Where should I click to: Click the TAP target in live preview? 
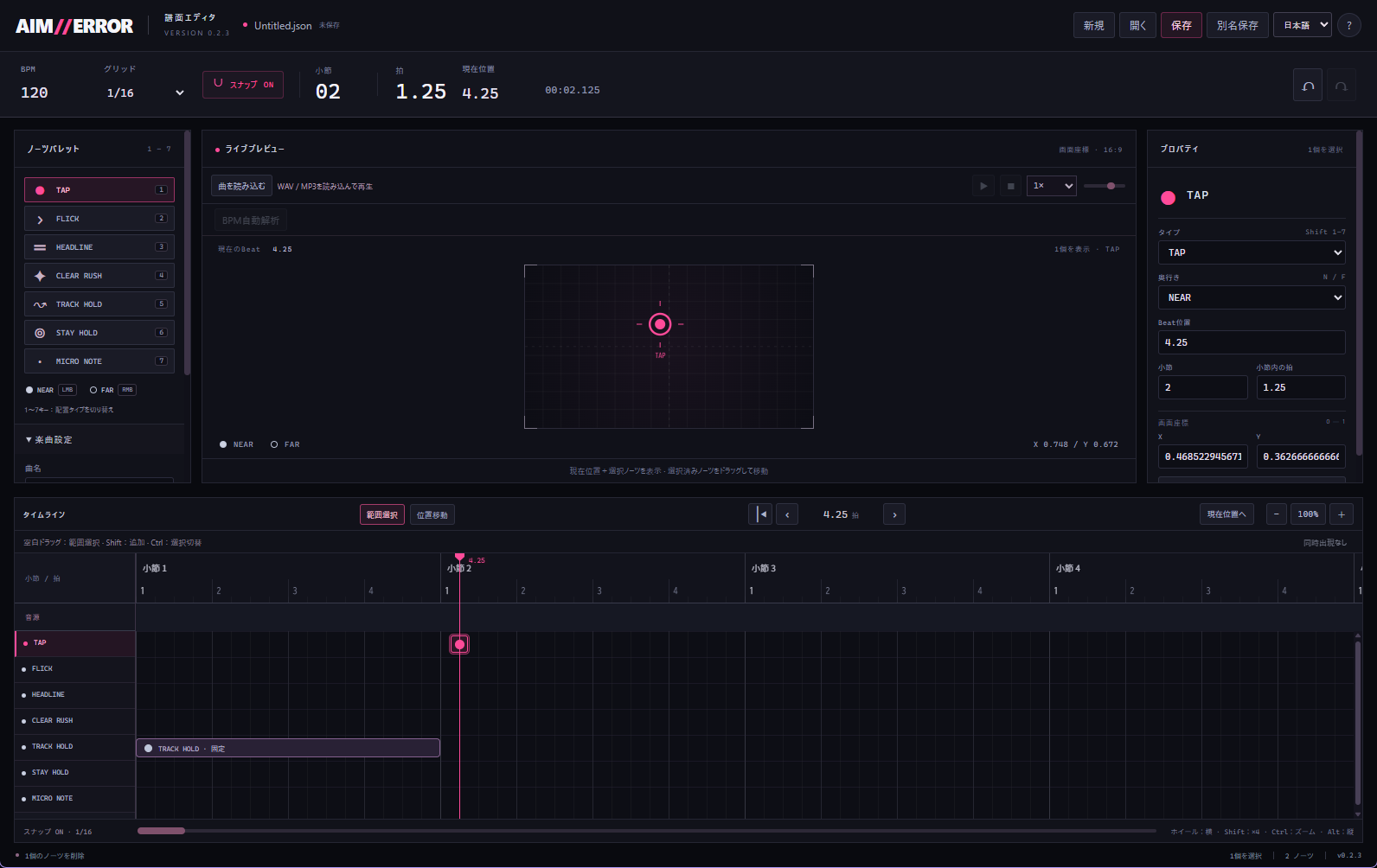(660, 324)
